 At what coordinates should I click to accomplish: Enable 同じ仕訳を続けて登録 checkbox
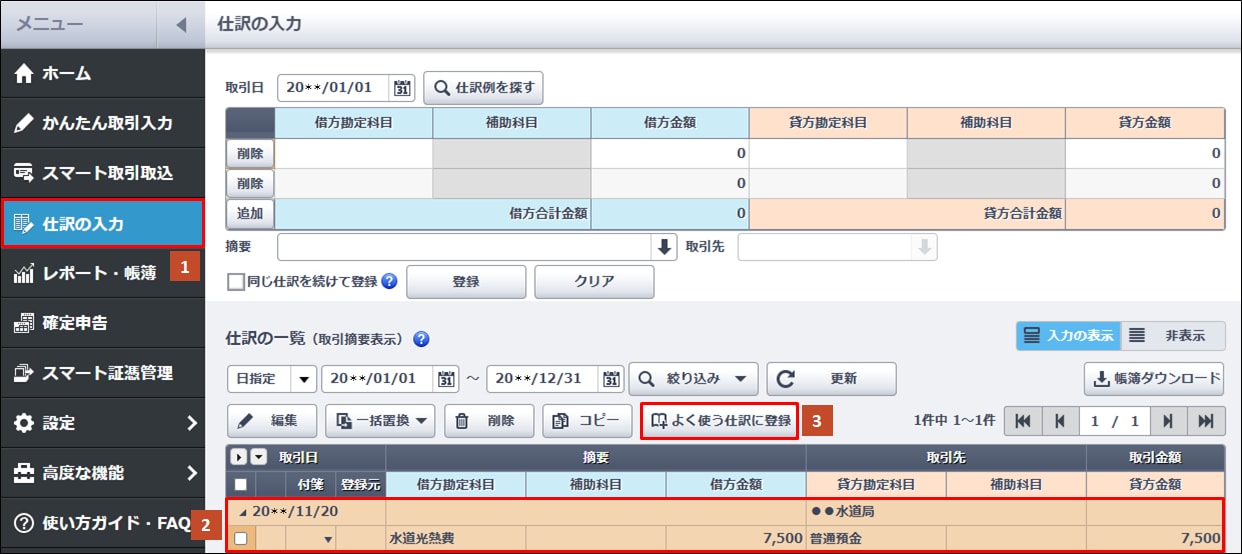tap(236, 282)
